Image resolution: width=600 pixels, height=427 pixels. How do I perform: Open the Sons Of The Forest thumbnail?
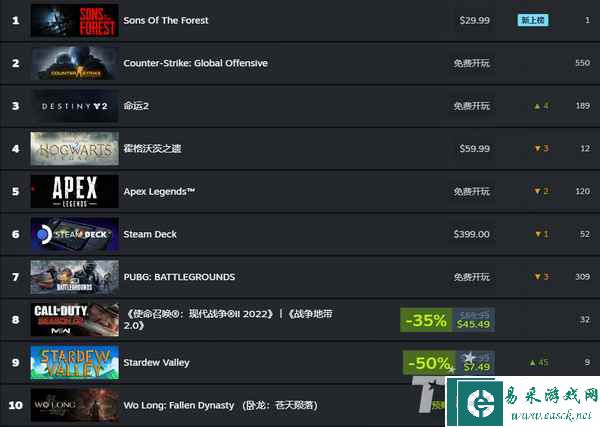[75, 21]
